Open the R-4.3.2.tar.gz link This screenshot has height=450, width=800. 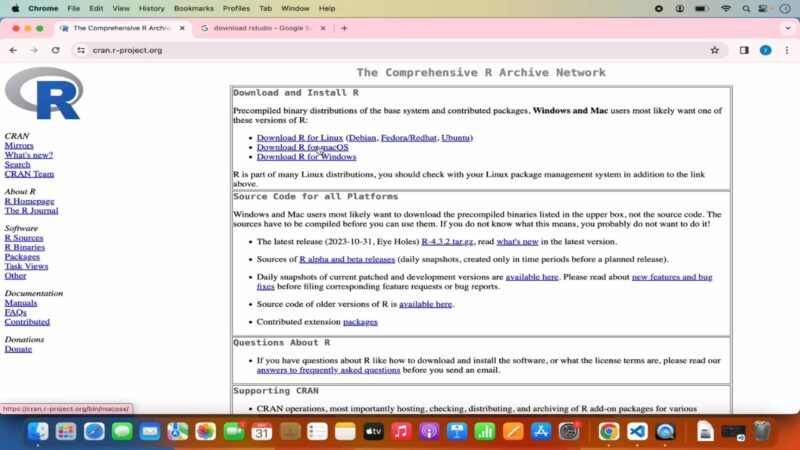(447, 241)
